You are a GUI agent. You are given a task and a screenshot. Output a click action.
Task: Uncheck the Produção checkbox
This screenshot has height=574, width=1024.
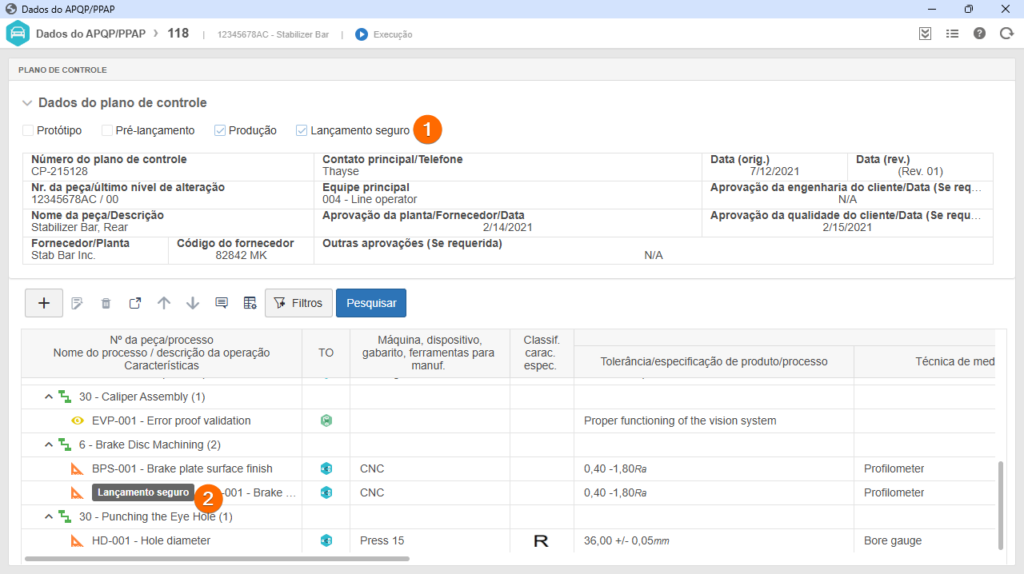220,131
